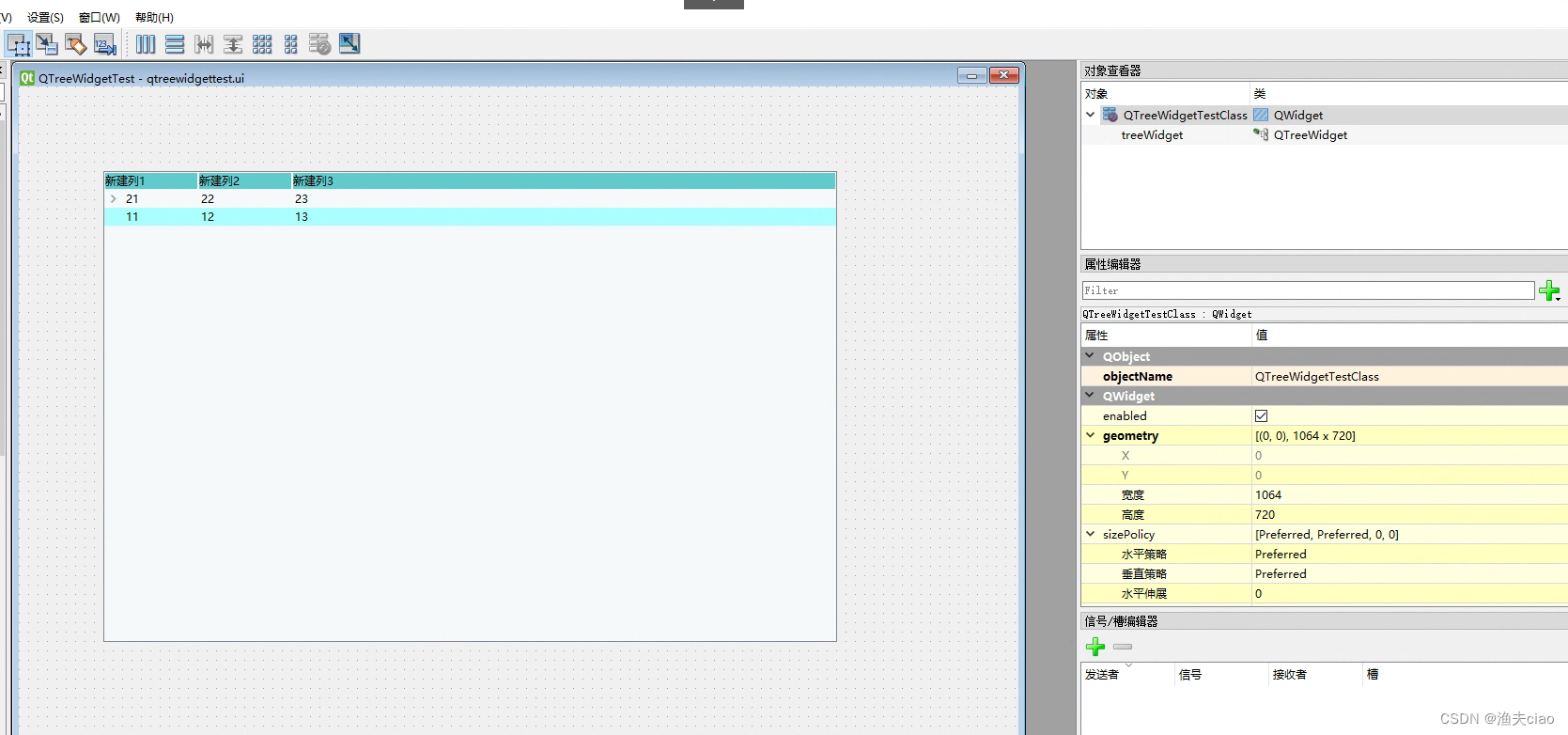This screenshot has height=735, width=1568.
Task: Click cell 22 in the tree widget
Action: 208,198
